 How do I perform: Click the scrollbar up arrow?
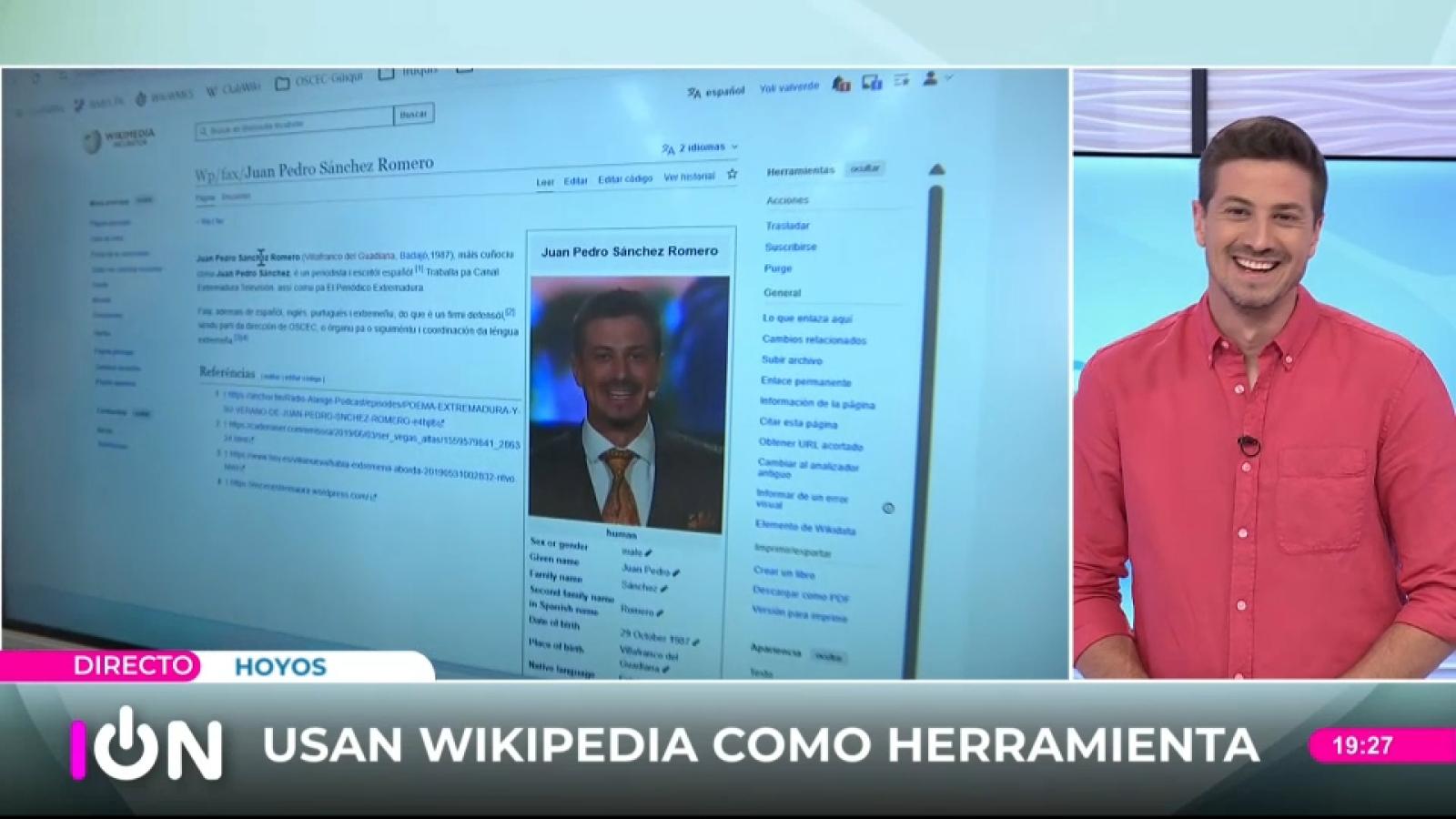[936, 169]
